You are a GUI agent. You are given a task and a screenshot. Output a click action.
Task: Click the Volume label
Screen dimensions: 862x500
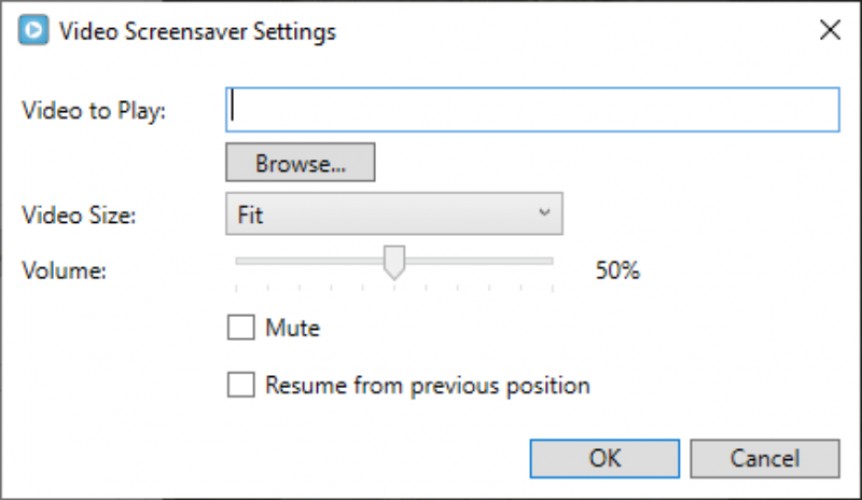pos(64,271)
